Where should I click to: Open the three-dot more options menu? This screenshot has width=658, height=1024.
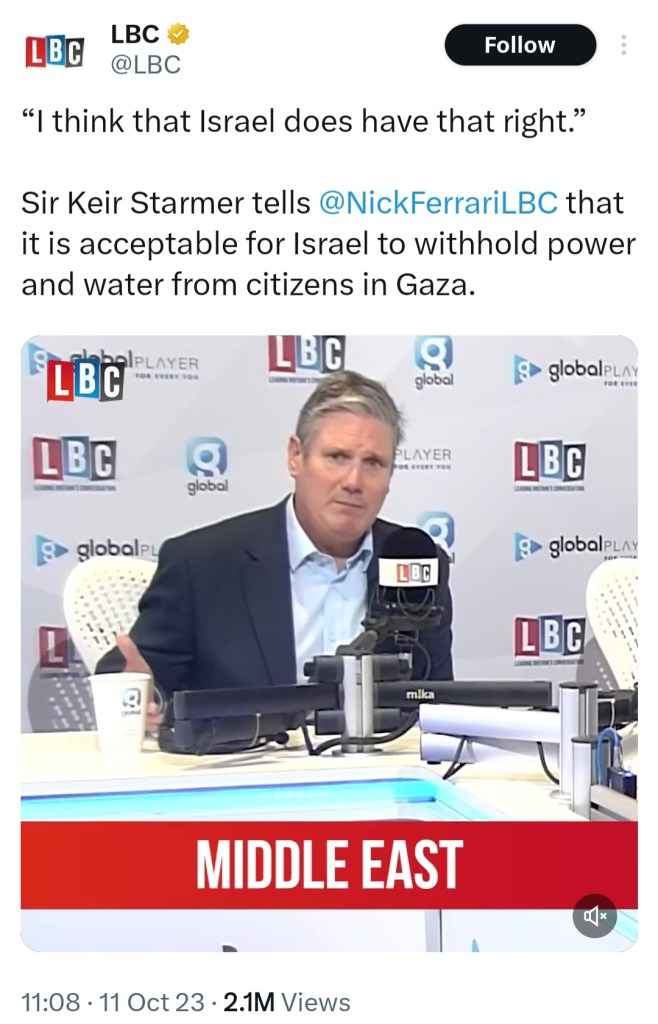click(x=623, y=44)
